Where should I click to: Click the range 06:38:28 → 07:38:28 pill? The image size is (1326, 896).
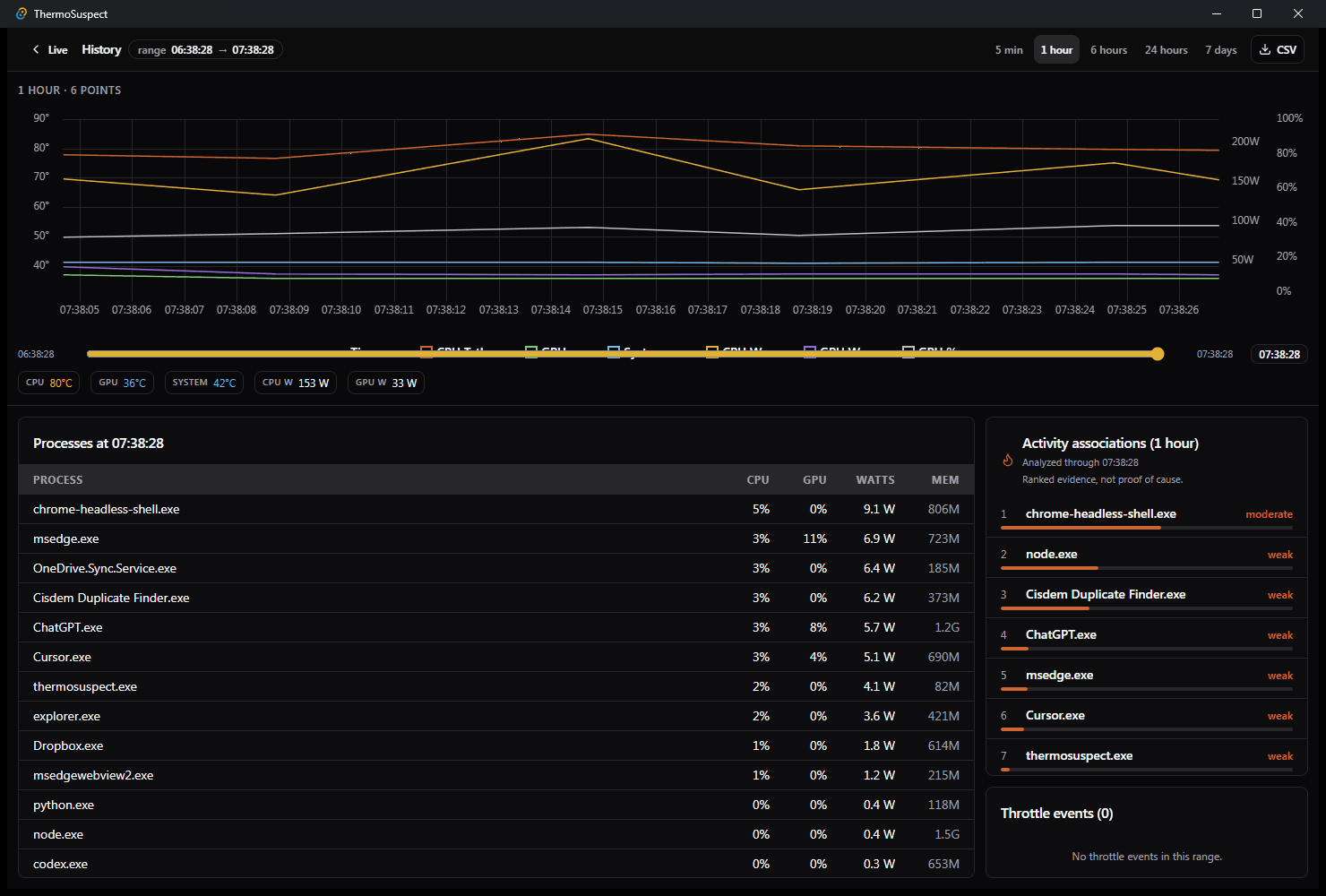tap(205, 50)
